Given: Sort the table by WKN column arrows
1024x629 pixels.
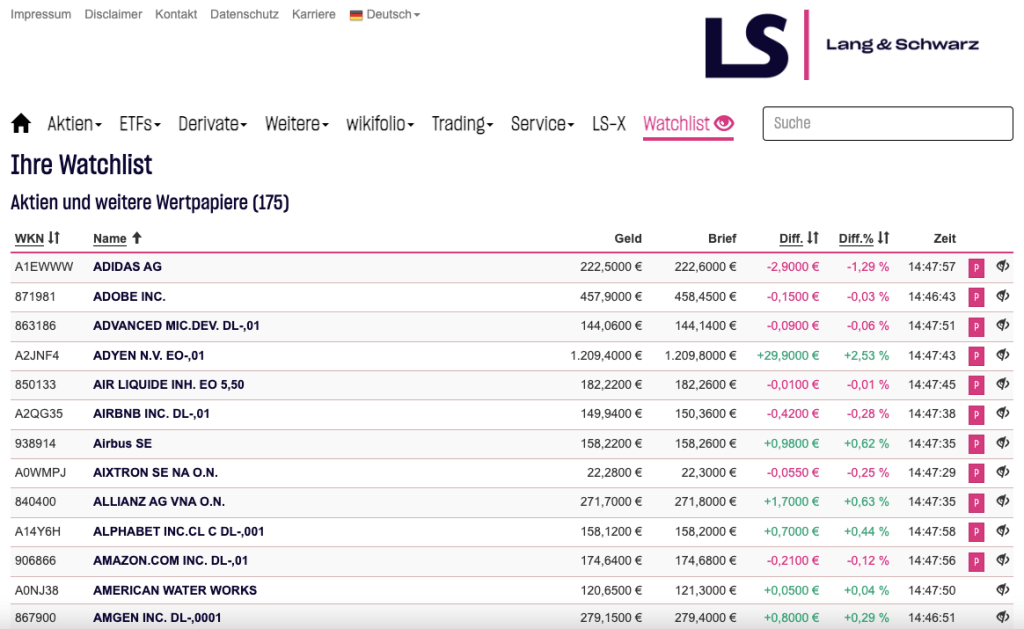Looking at the screenshot, I should pos(54,238).
